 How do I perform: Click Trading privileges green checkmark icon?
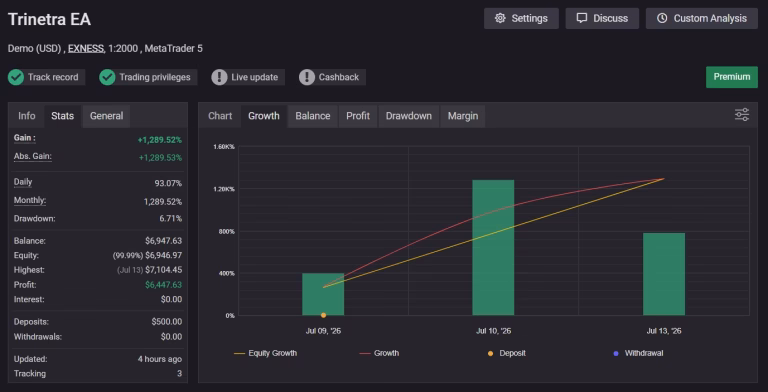click(107, 77)
